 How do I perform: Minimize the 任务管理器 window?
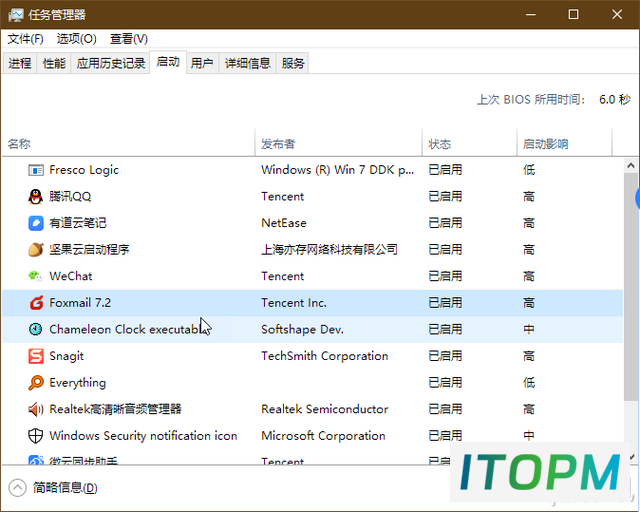[x=531, y=15]
